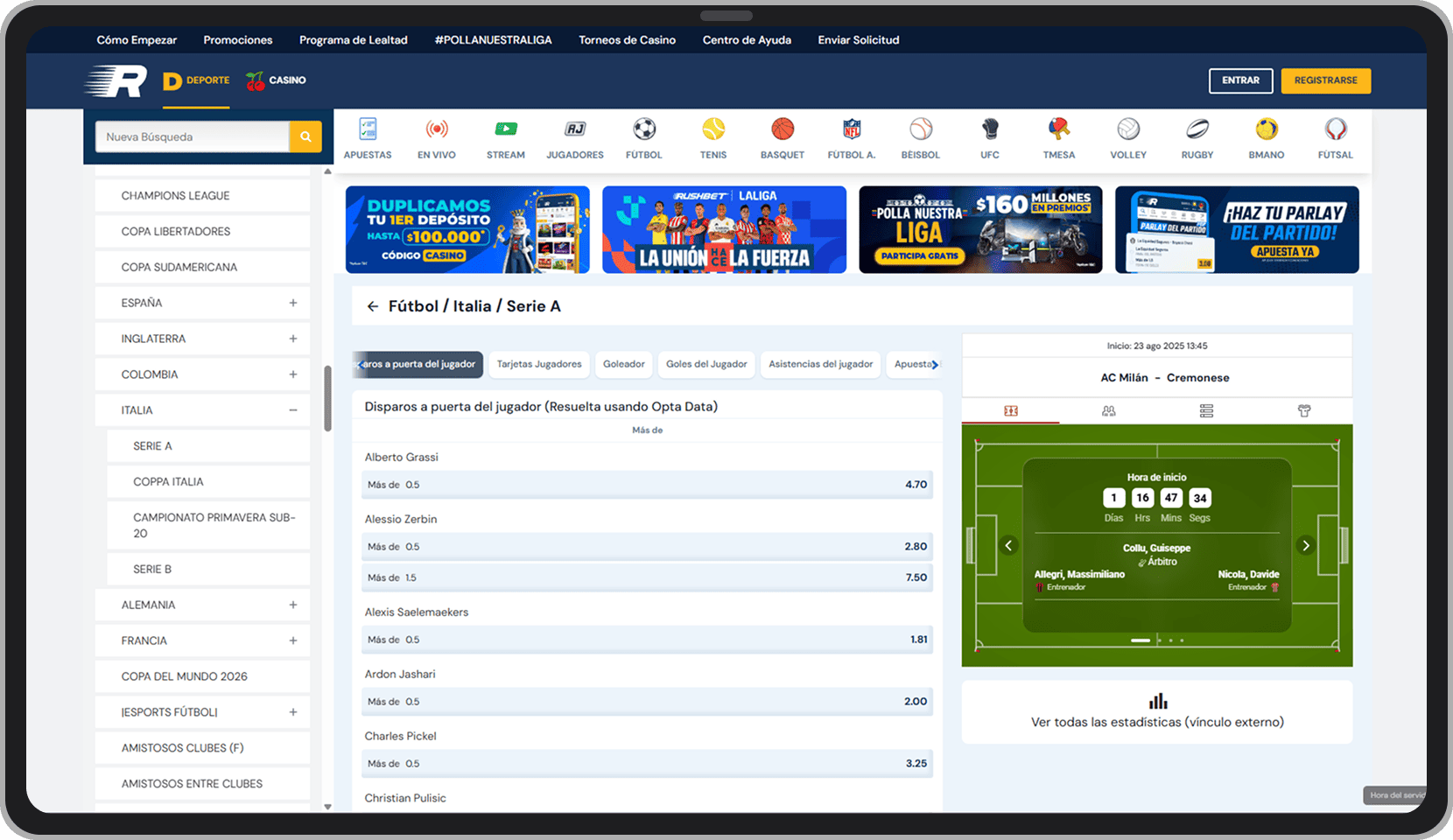Viewport: 1453px width, 840px height.
Task: Open Coppa Italia in the sidebar
Action: (208, 482)
